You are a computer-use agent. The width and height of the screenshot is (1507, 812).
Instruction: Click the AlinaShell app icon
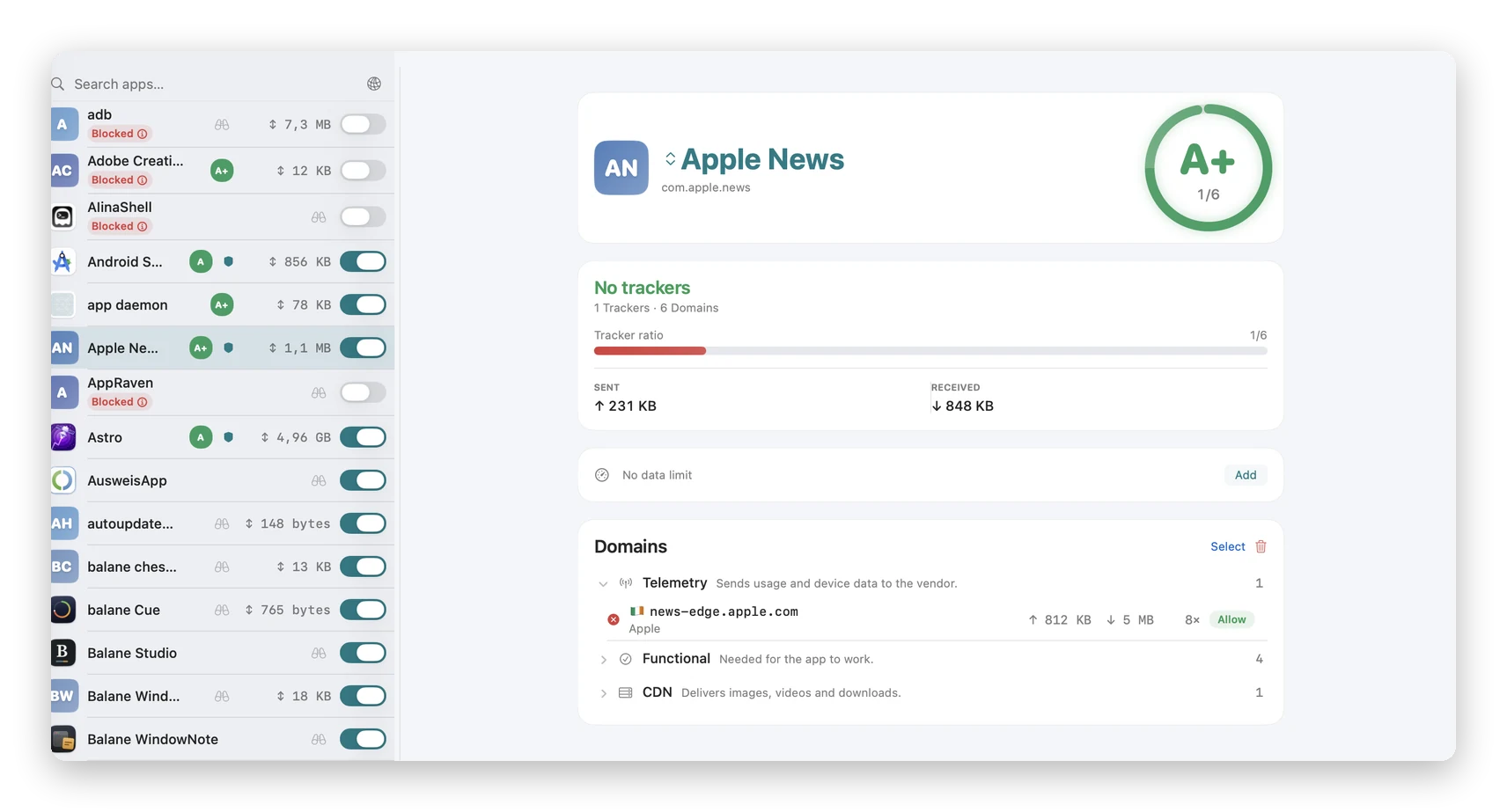63,216
